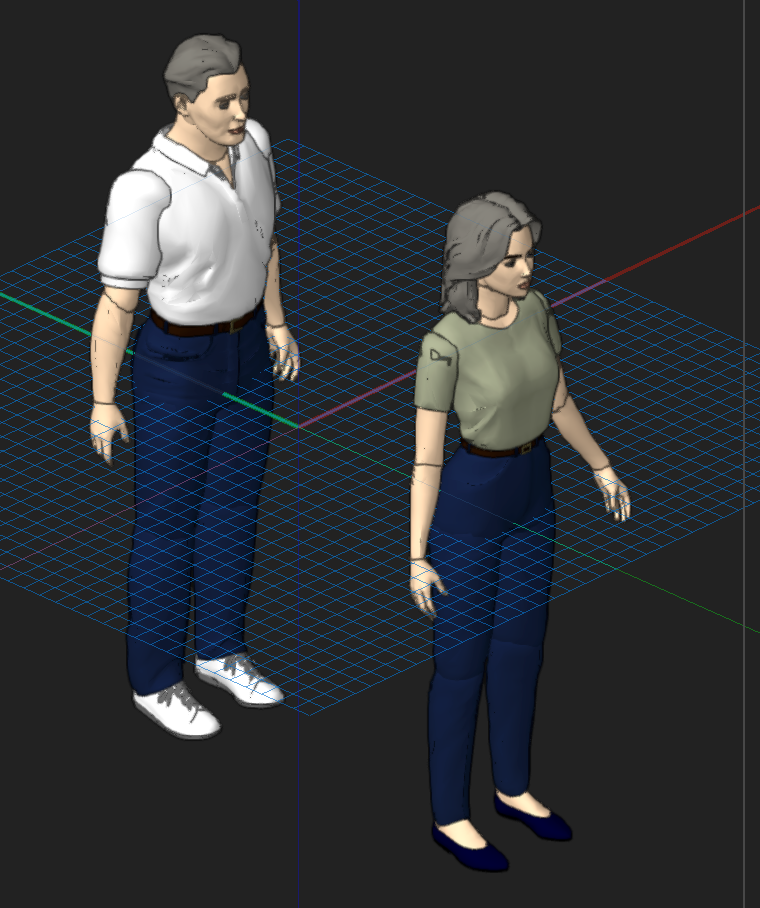Click the man's rear white sneaker
The height and width of the screenshot is (908, 760).
click(x=240, y=680)
